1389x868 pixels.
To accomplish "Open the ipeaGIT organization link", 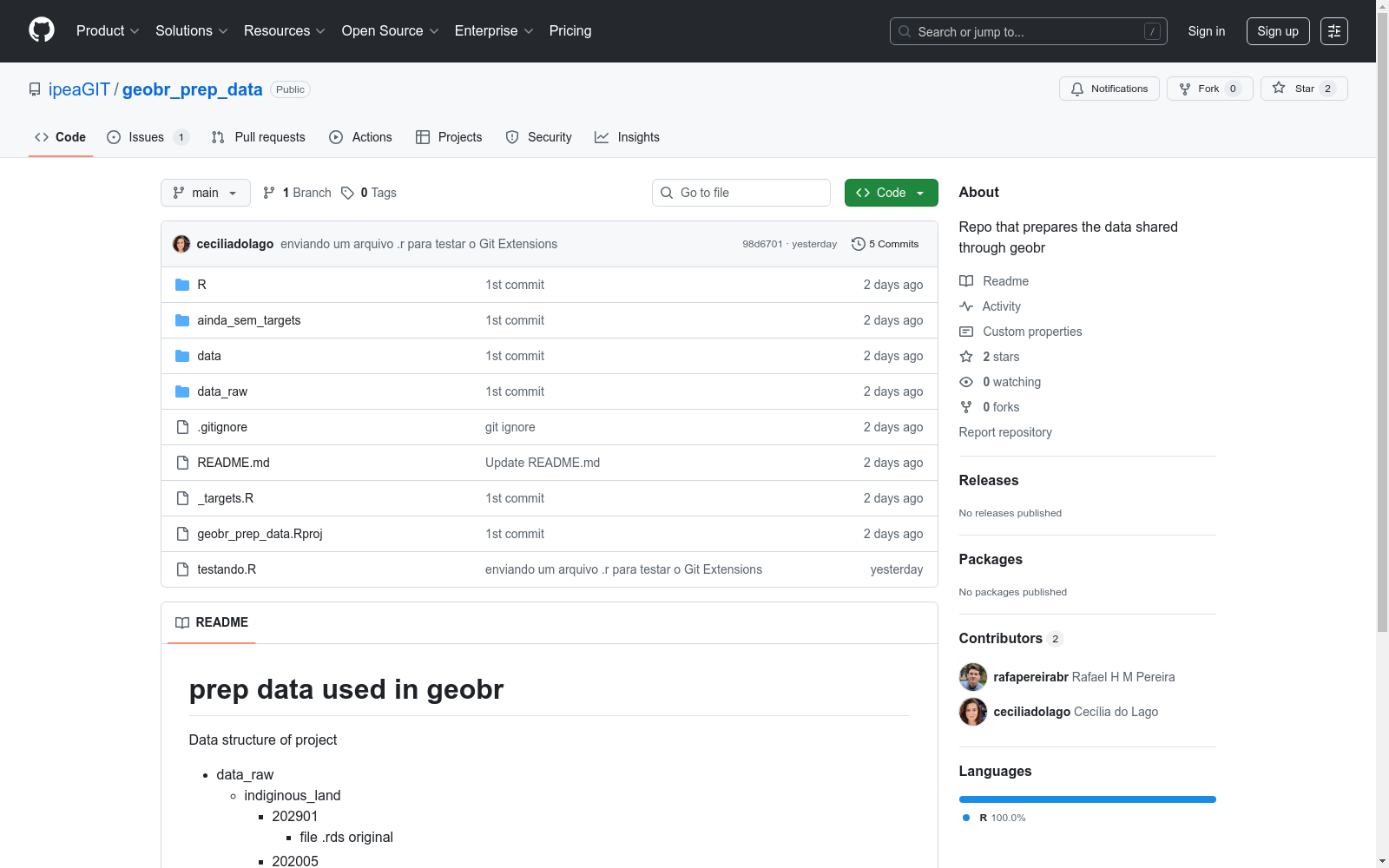I will [x=79, y=89].
